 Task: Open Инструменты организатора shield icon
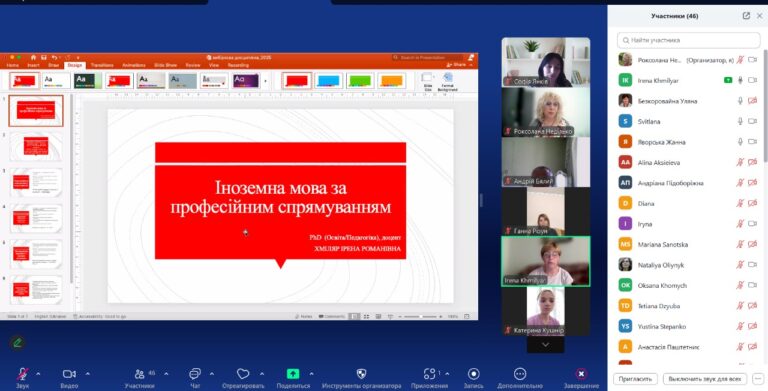pyautogui.click(x=361, y=374)
